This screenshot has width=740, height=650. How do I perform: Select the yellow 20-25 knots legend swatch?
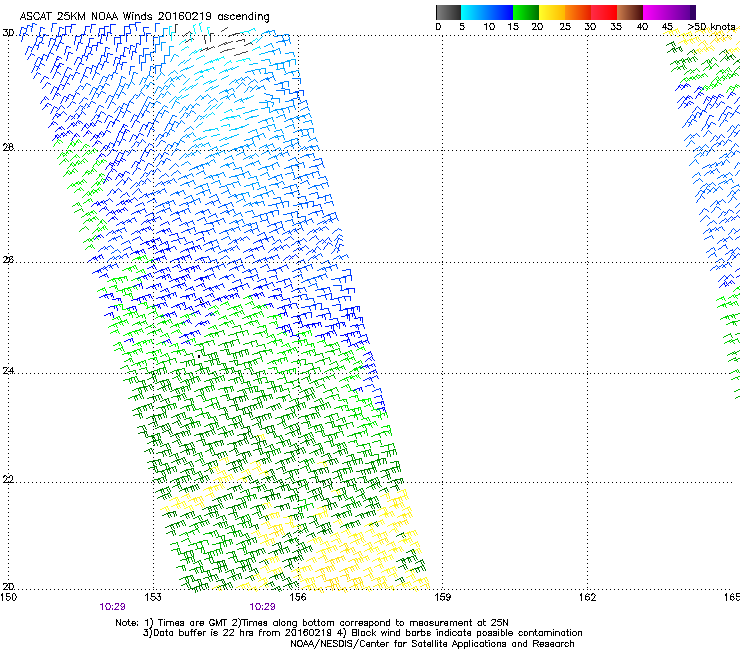tap(552, 12)
